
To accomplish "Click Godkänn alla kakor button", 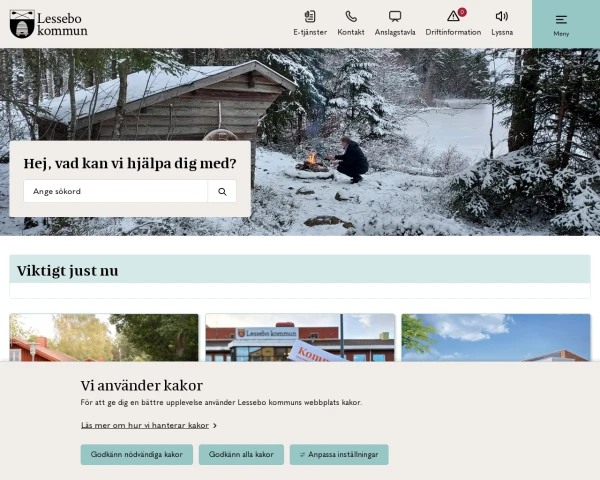I will tap(241, 454).
